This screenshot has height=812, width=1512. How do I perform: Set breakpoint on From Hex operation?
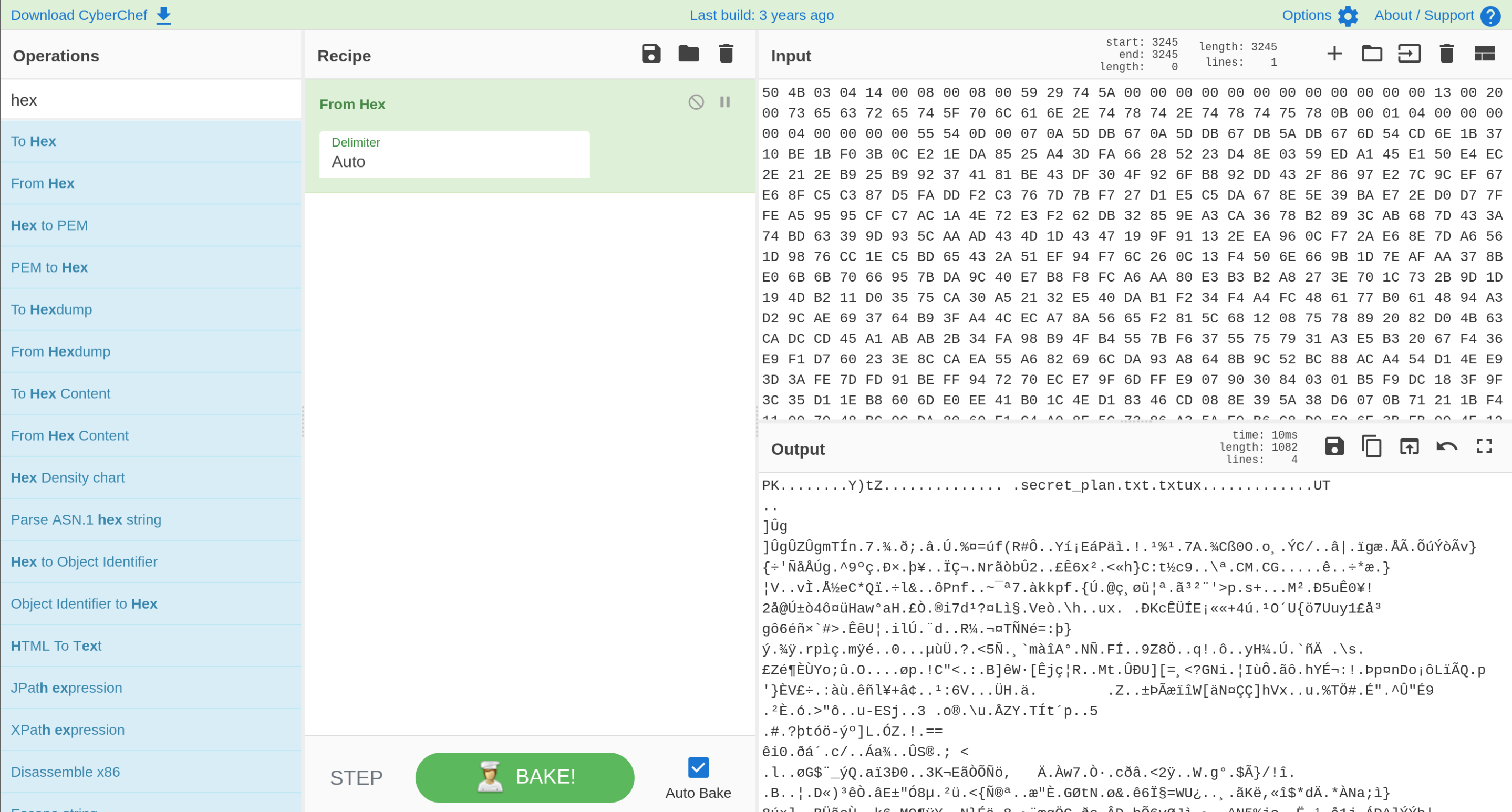725,102
